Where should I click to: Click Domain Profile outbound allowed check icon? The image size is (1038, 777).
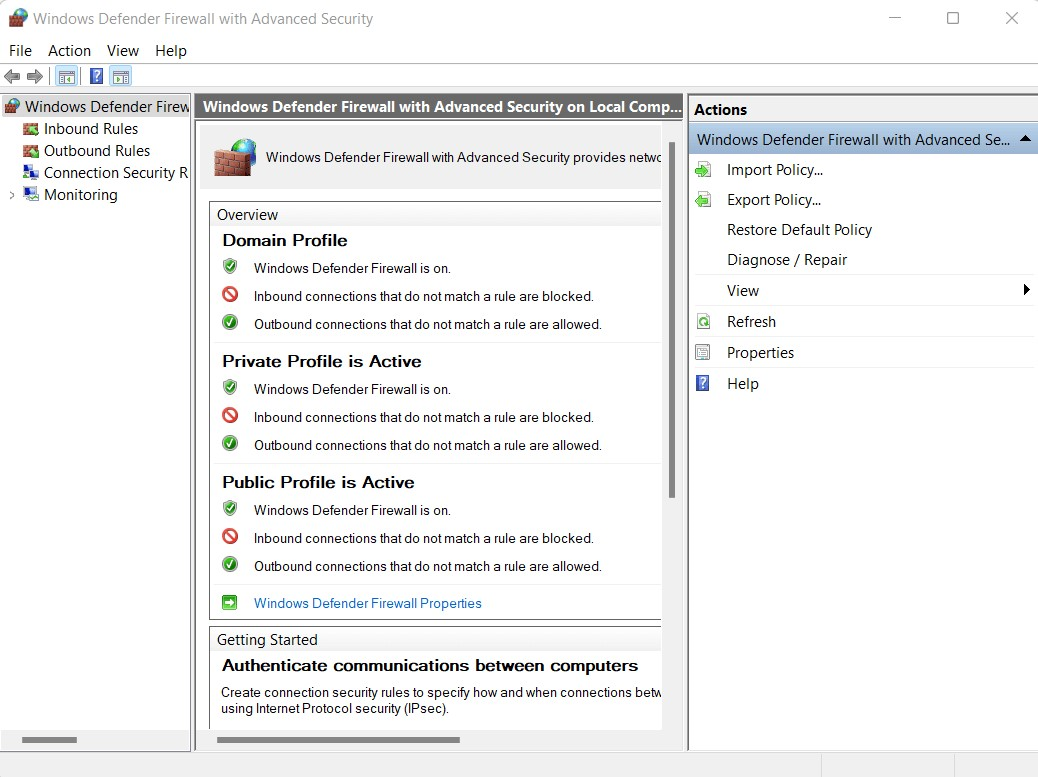tap(230, 323)
